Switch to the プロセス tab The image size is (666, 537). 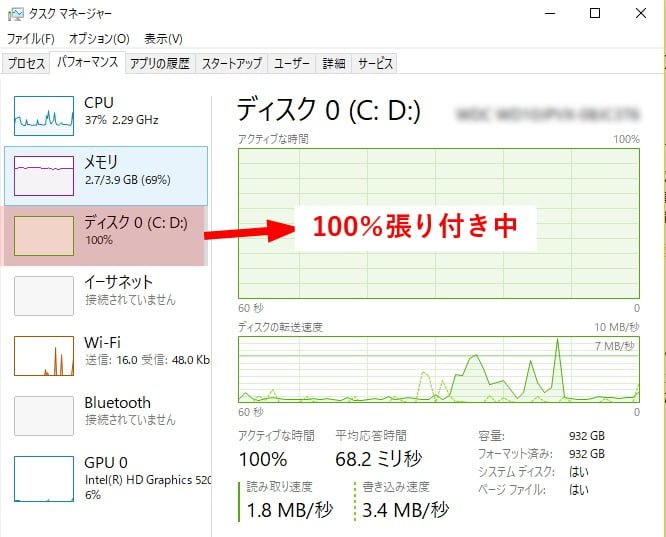[26, 63]
